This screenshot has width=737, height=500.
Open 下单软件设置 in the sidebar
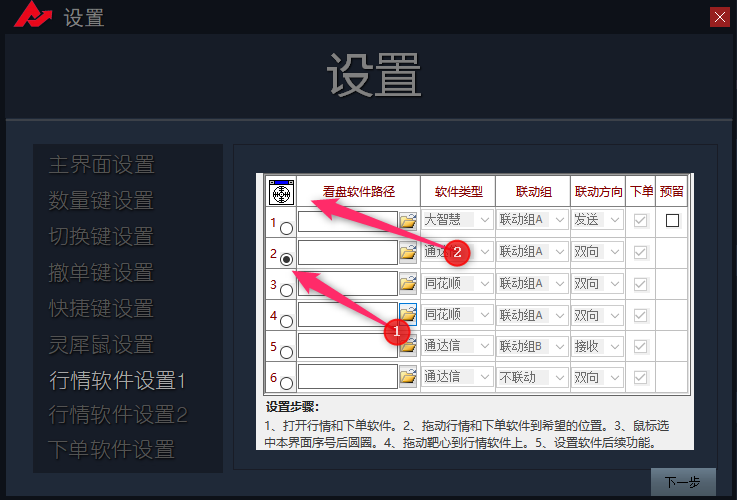click(112, 449)
